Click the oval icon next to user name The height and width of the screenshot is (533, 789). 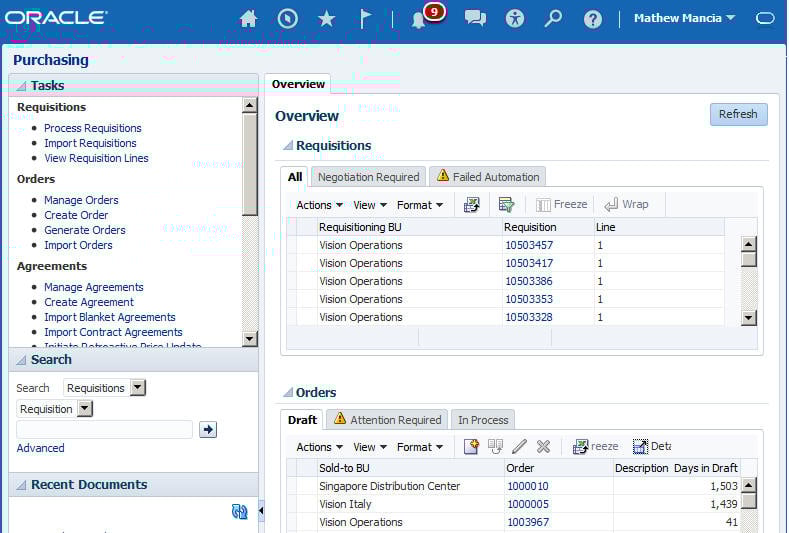click(765, 19)
